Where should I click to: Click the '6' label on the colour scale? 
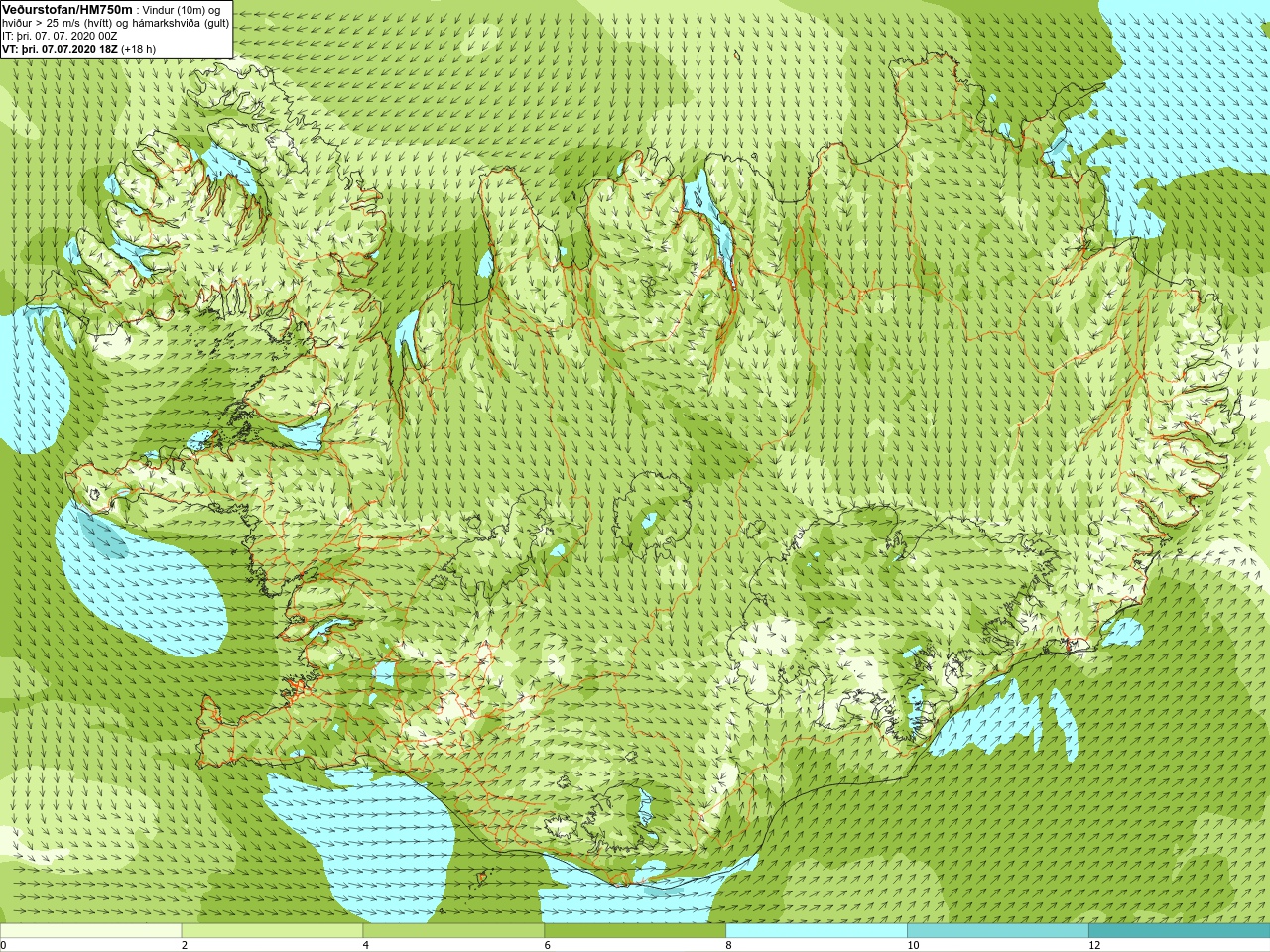[547, 945]
